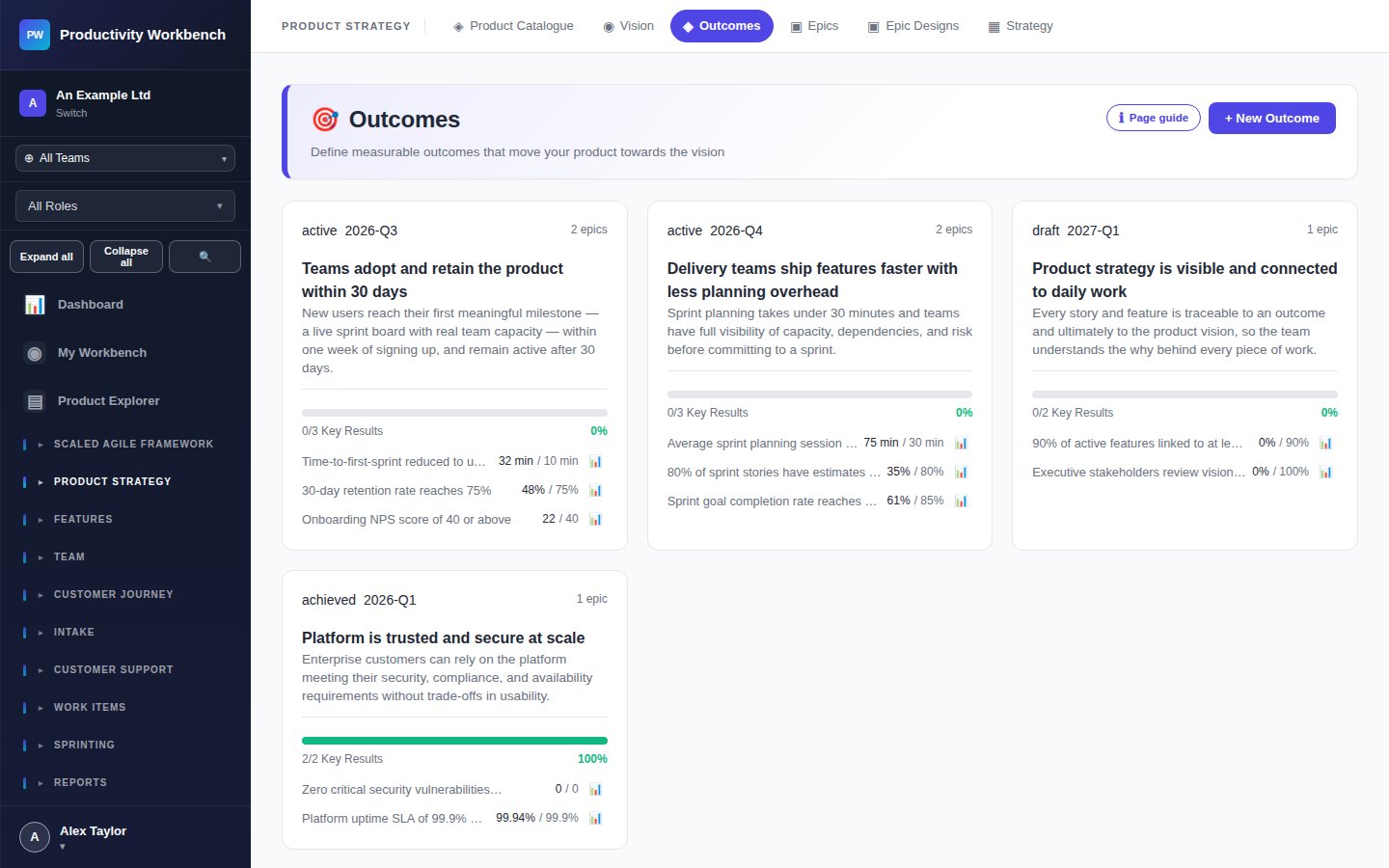Expand the Customer Support section
Viewport: 1389px width, 868px height.
click(x=125, y=669)
